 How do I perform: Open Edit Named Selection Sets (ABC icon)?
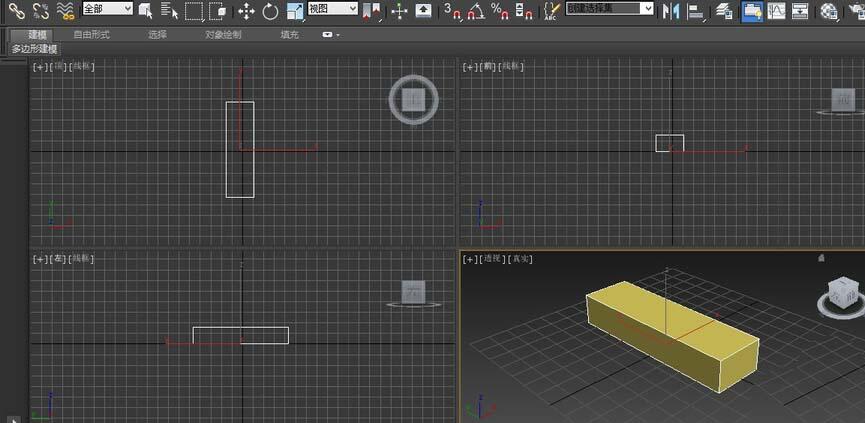point(552,10)
